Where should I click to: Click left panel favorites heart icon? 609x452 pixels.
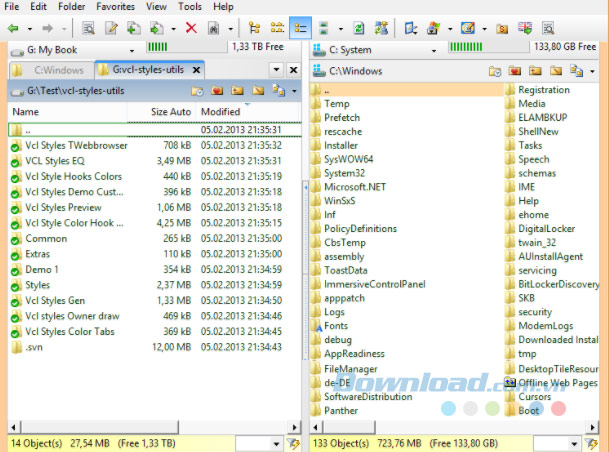[217, 91]
